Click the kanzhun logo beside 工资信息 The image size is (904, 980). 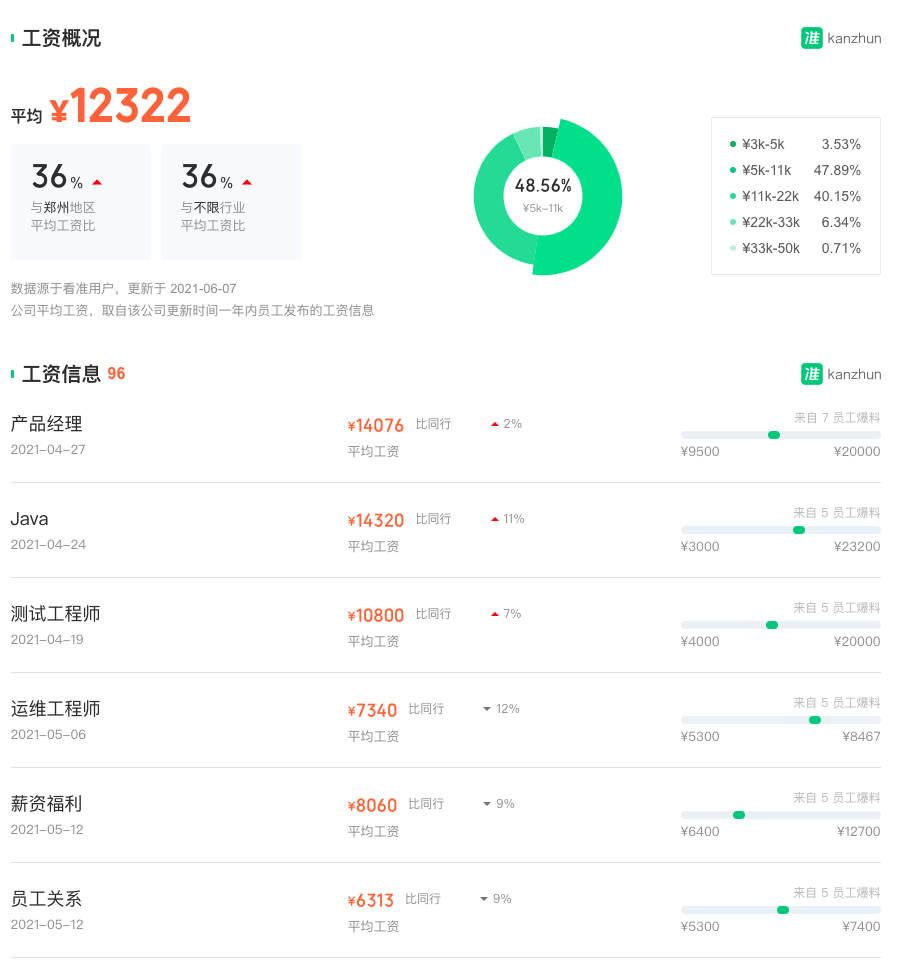coord(841,374)
